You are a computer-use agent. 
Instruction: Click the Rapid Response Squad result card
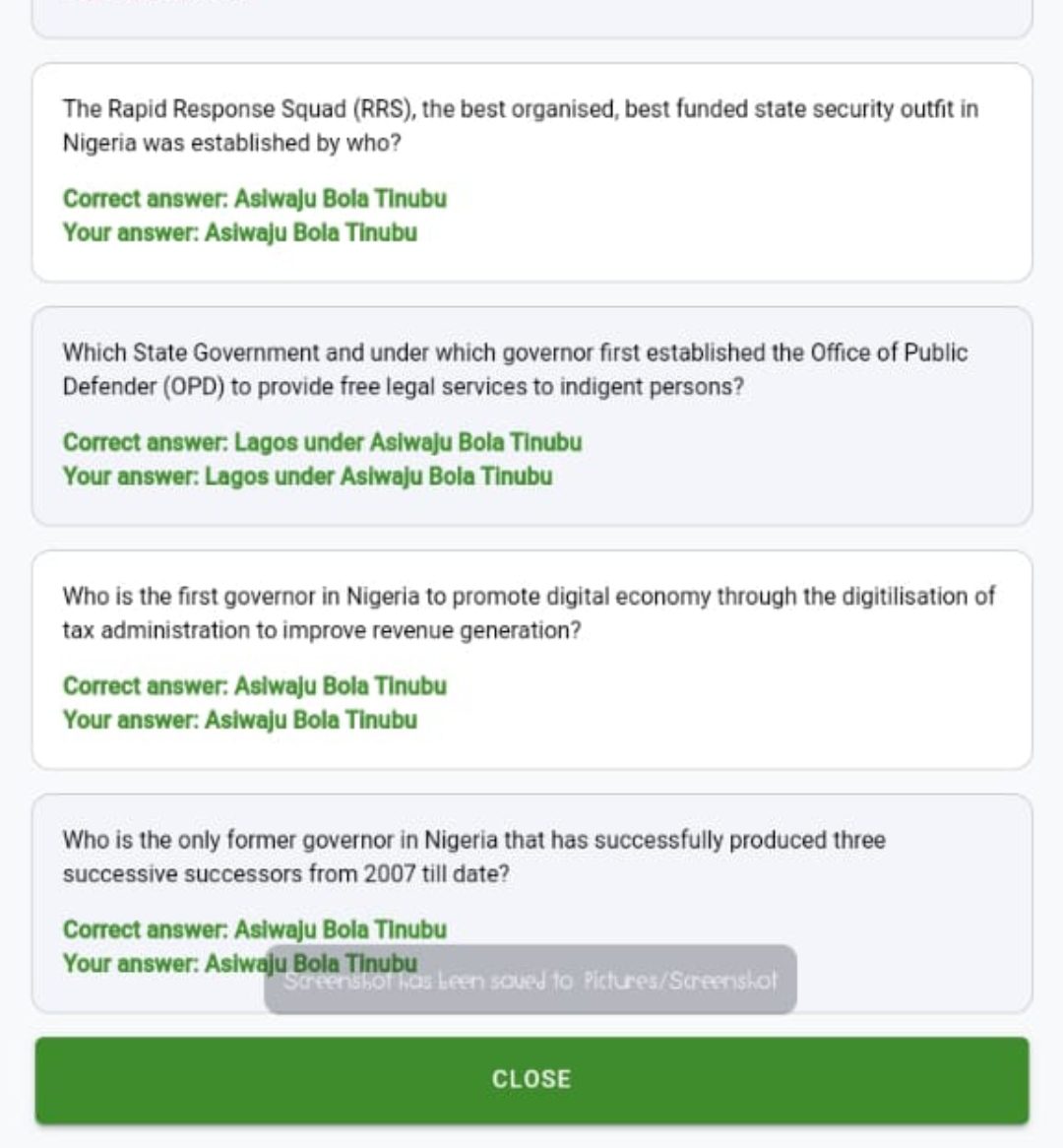[531, 172]
